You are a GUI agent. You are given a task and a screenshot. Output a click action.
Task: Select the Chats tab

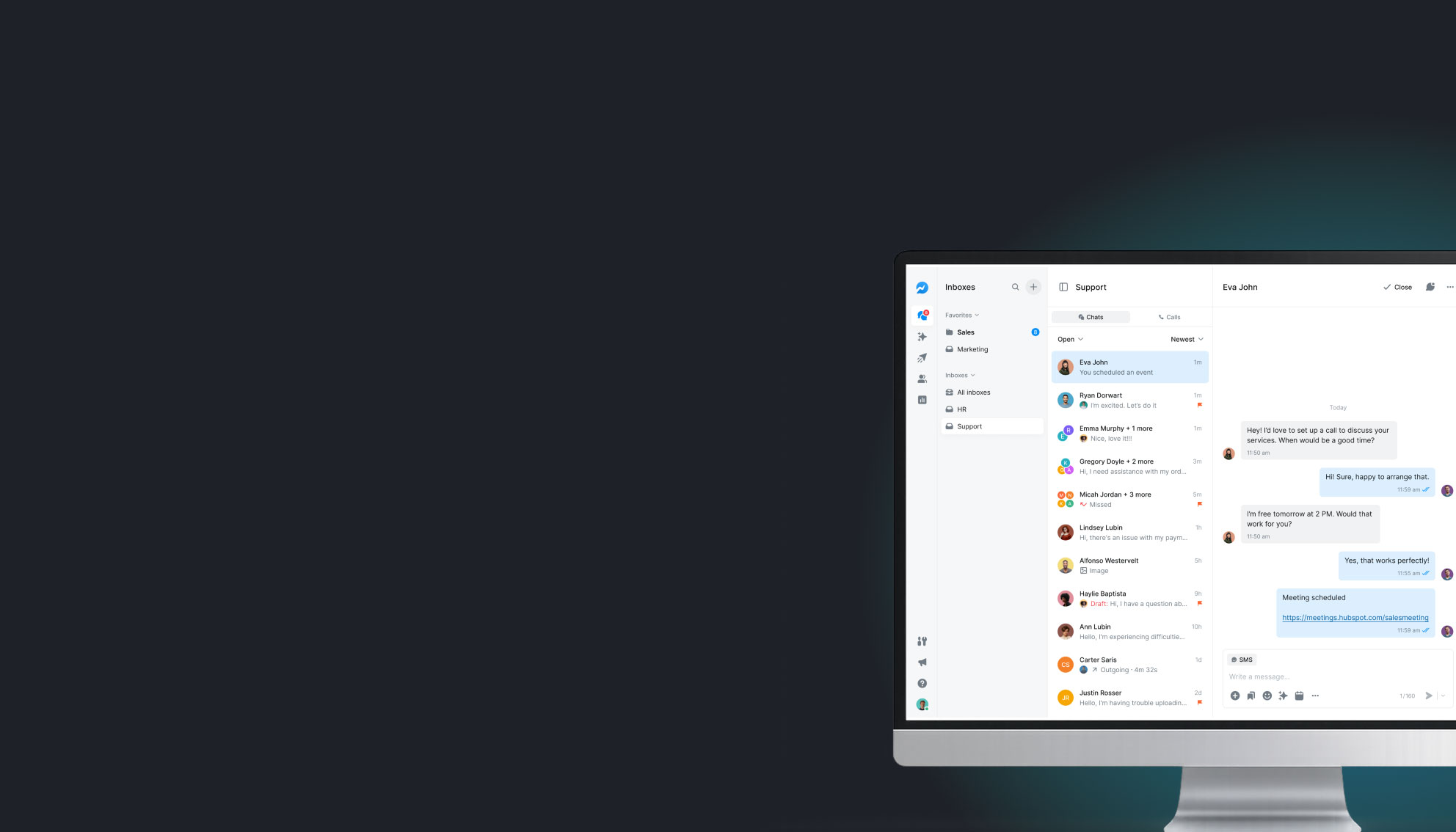click(x=1091, y=318)
